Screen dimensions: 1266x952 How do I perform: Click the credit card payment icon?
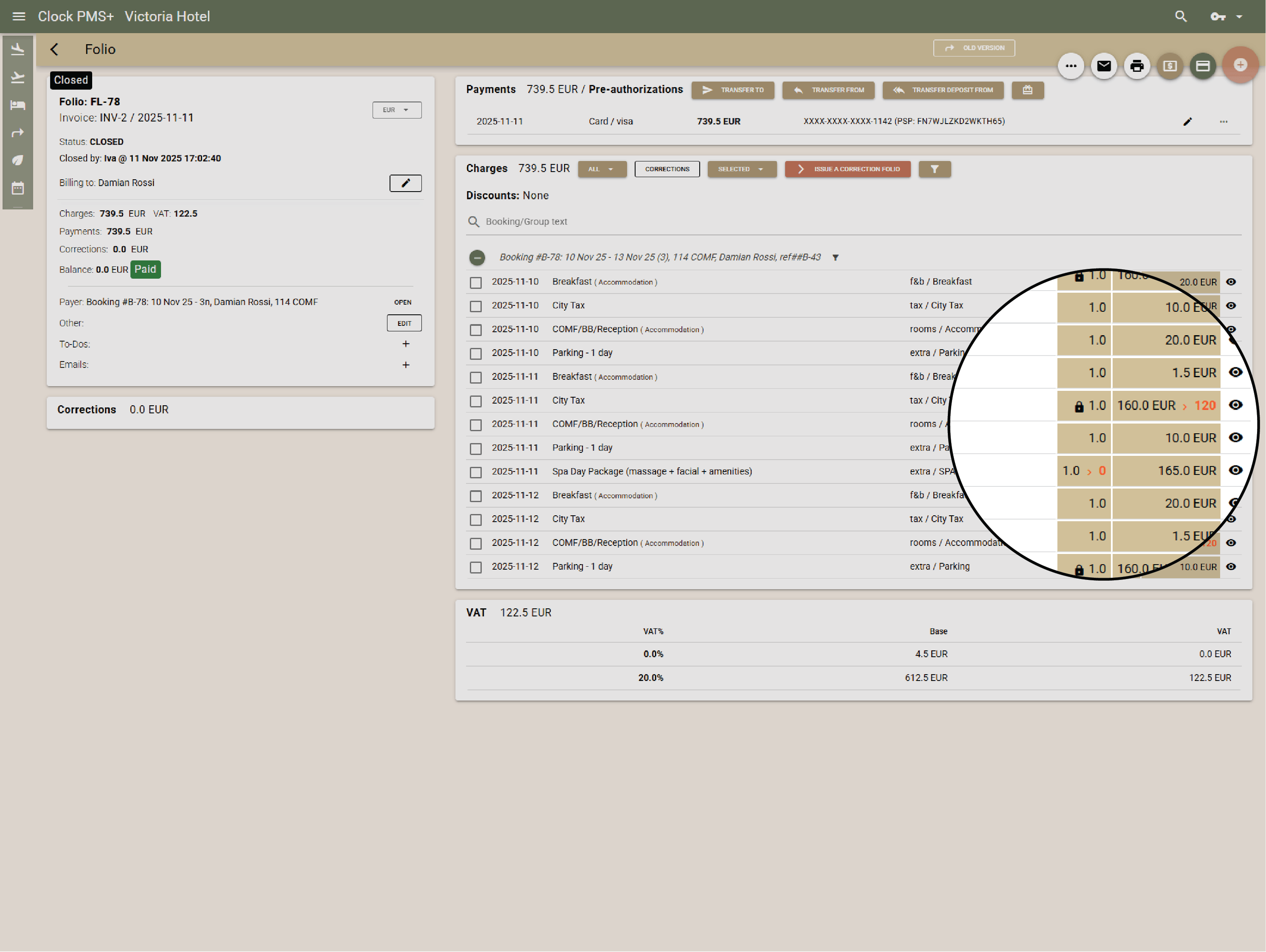coord(1202,66)
